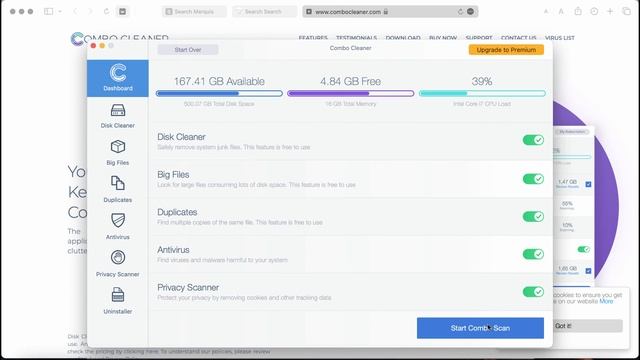Disable the Duplicates switch
Image resolution: width=640 pixels, height=360 pixels.
click(x=533, y=216)
